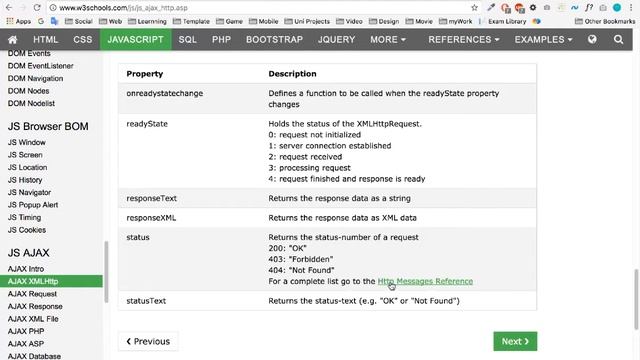Open AJAX Request in the sidebar
This screenshot has width=640, height=360.
(x=32, y=294)
